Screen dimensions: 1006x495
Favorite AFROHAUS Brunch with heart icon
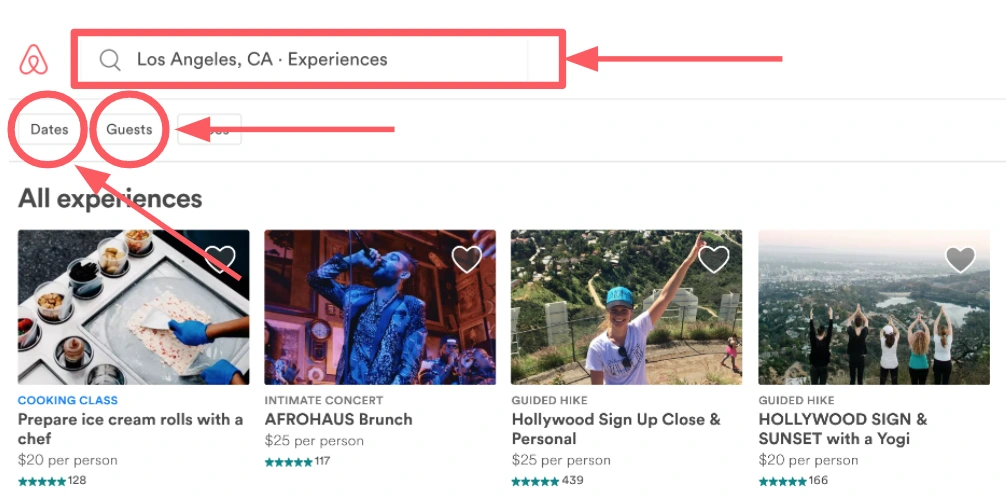tap(467, 259)
